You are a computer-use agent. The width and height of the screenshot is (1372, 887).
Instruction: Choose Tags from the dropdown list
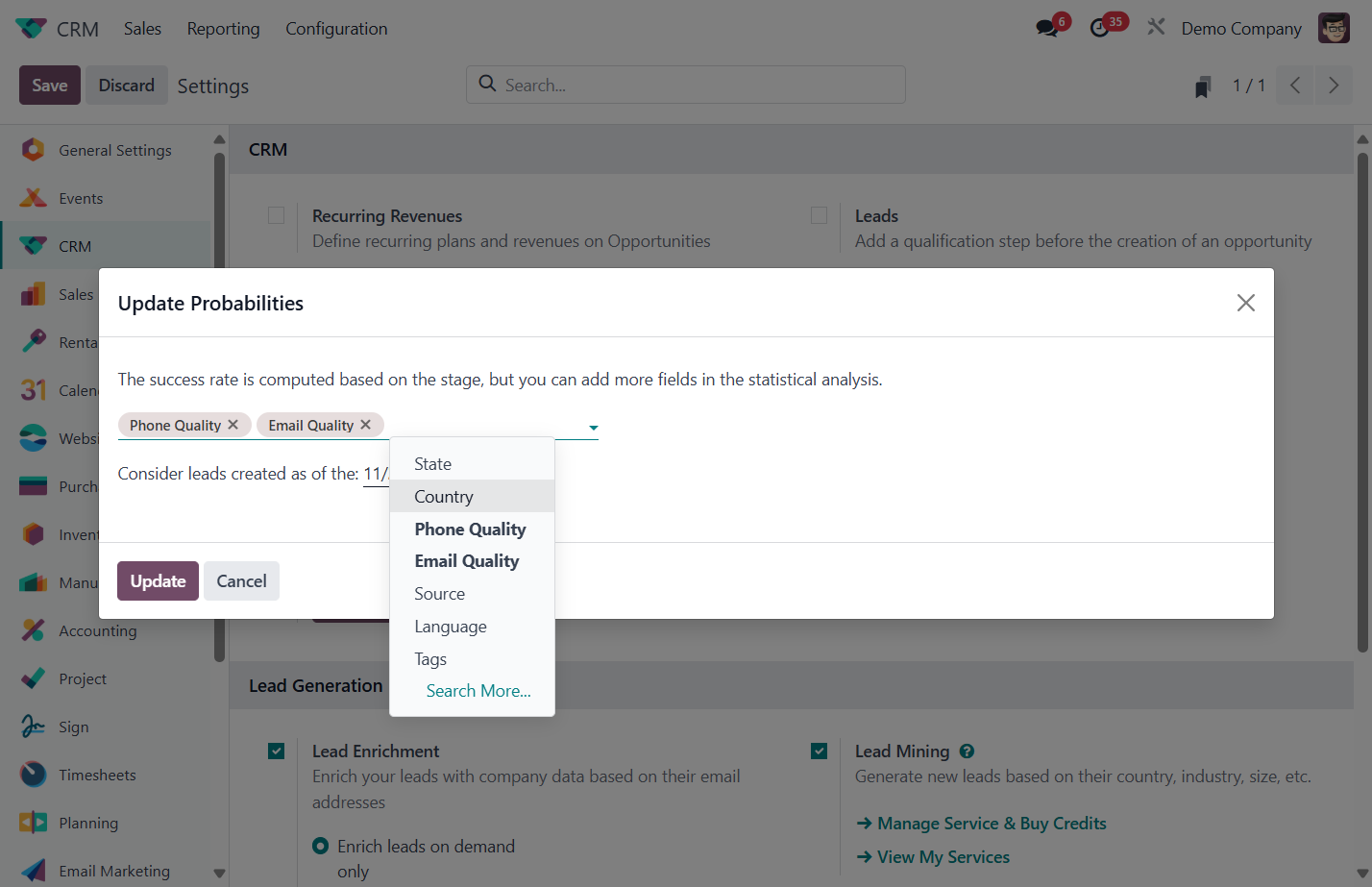(x=472, y=659)
